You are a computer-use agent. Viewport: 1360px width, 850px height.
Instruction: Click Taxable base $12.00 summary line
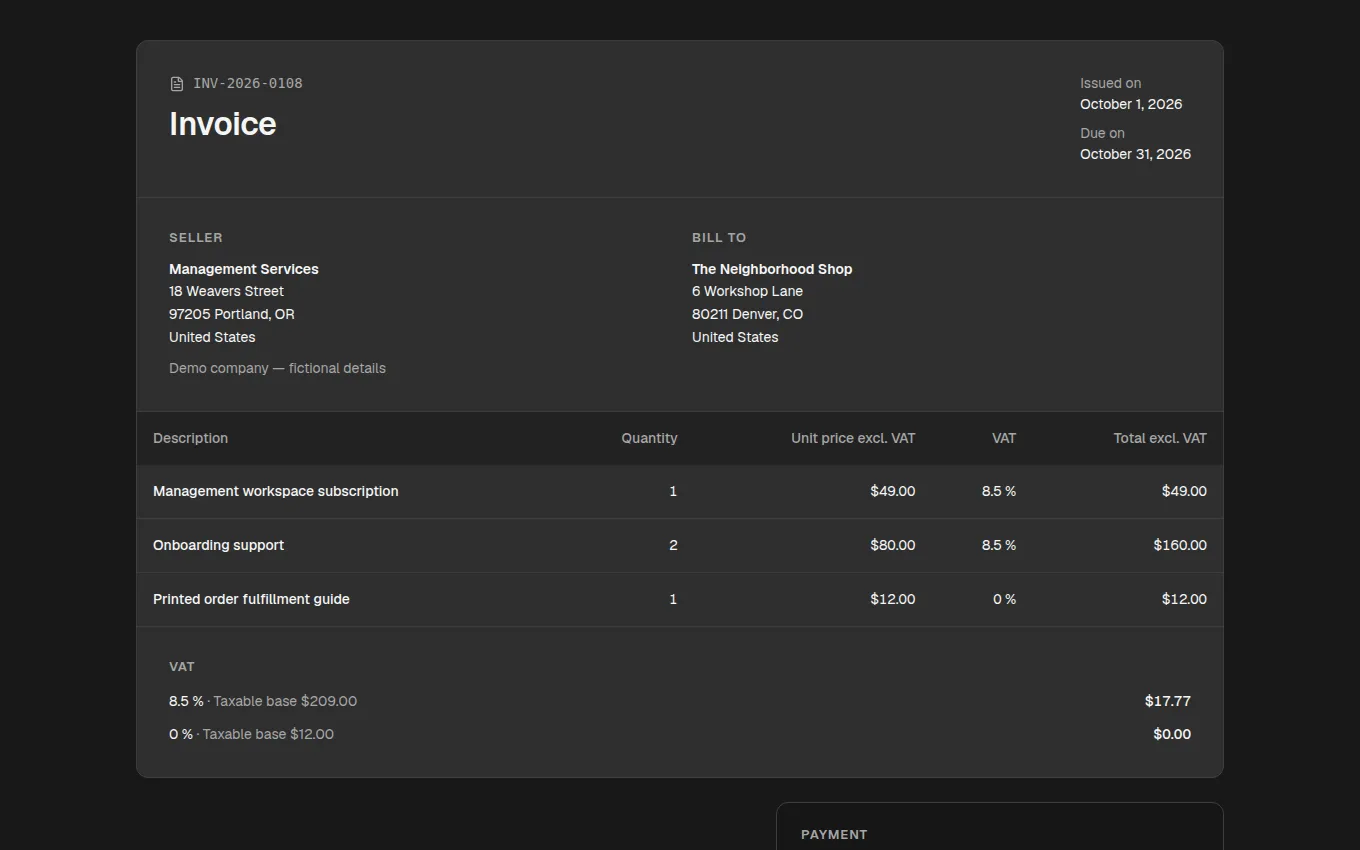251,734
